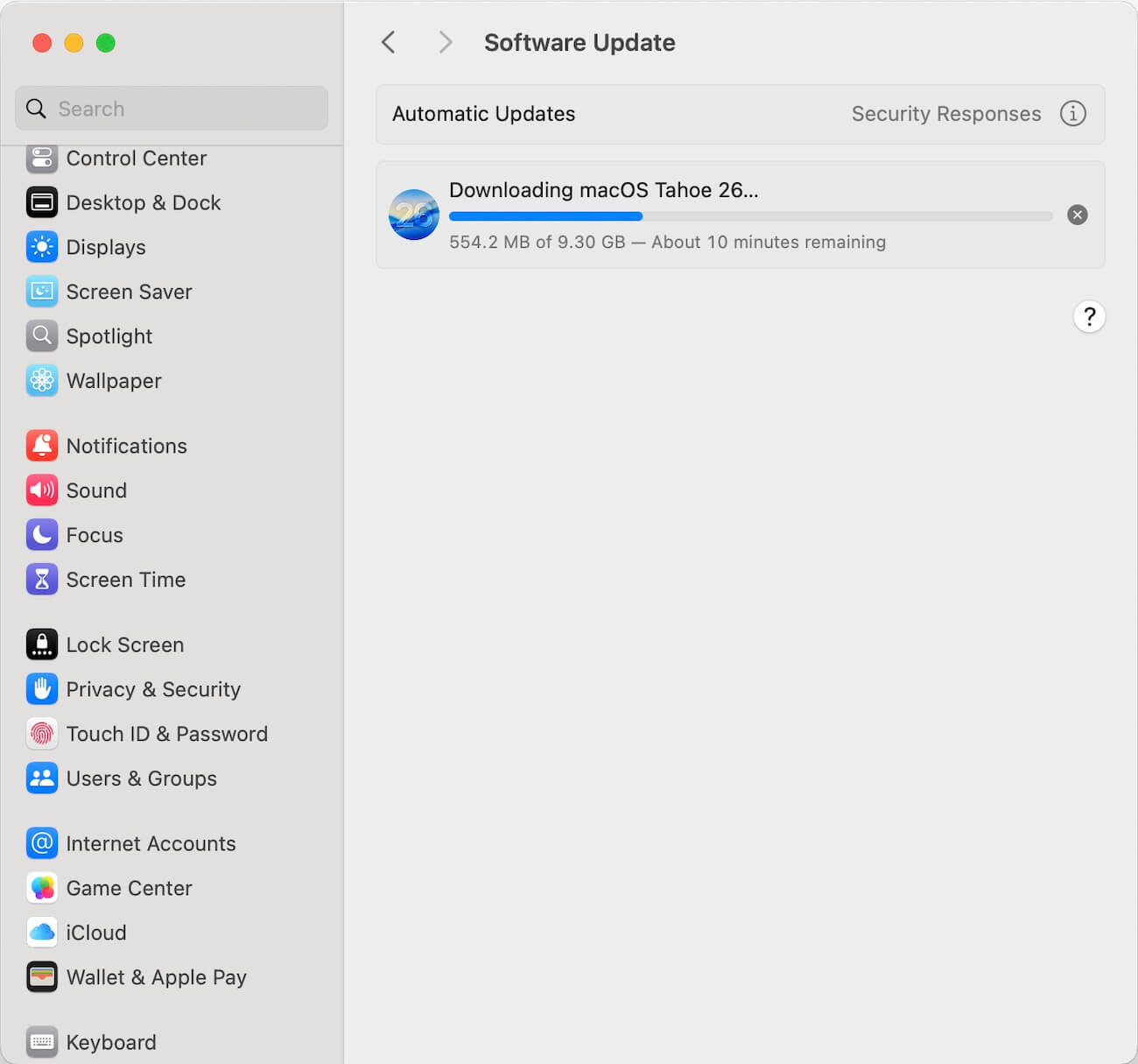
Task: Cancel the macOS Tahoe 26 download
Action: [1077, 215]
